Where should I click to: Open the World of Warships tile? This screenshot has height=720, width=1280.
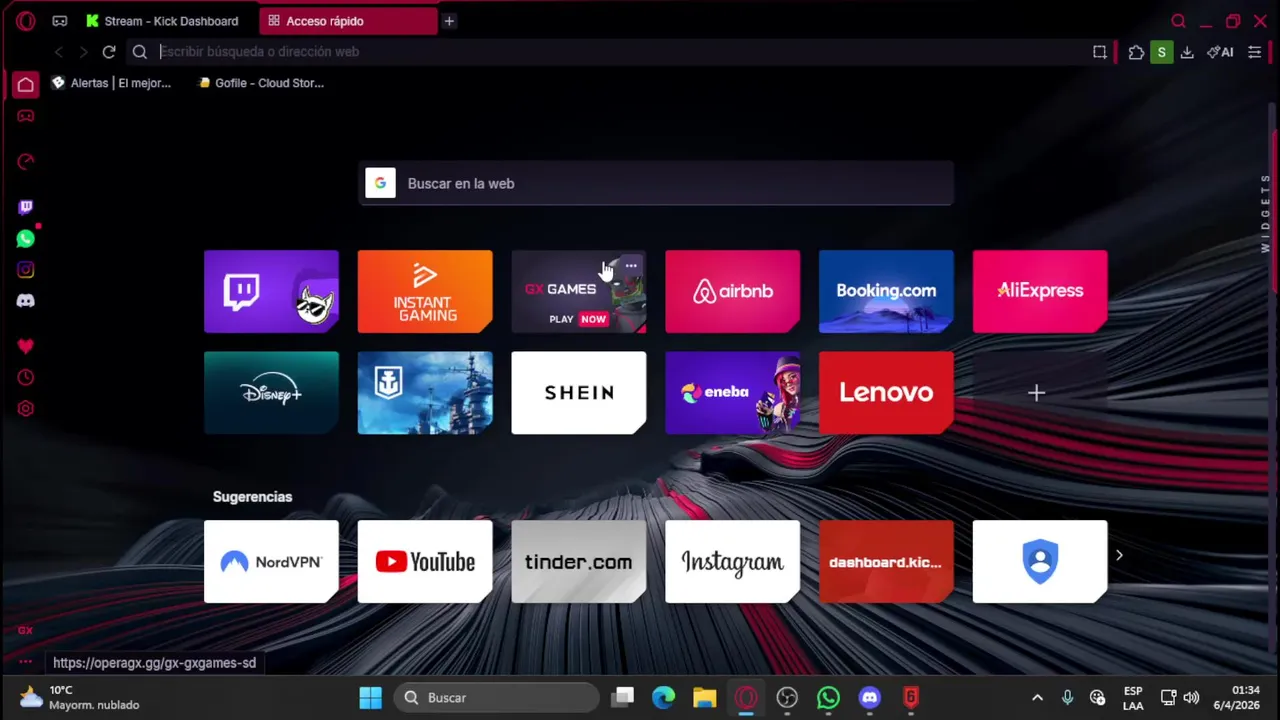tap(425, 393)
